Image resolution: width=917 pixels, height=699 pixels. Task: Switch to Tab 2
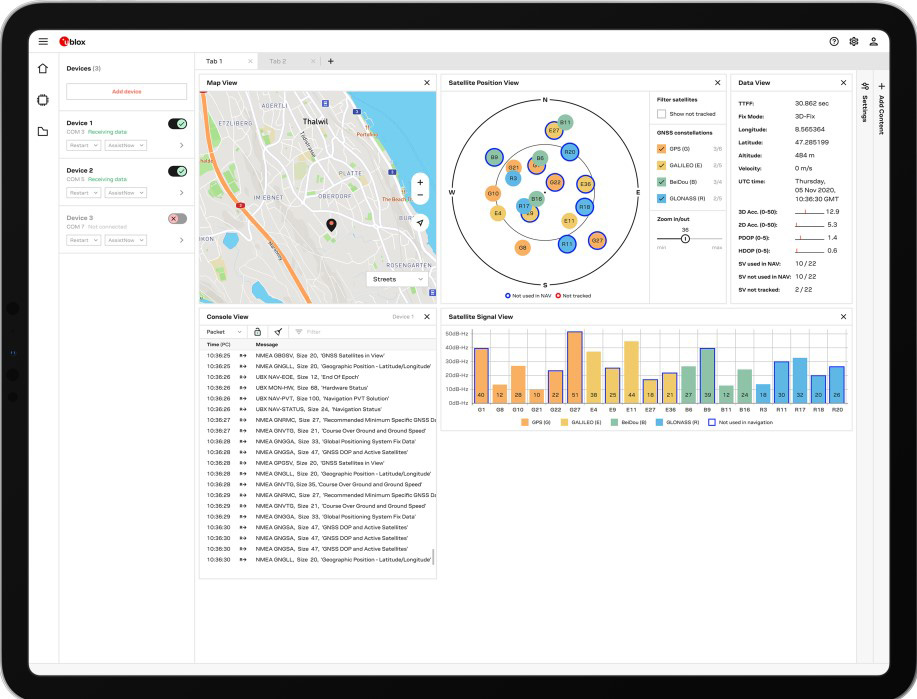coord(278,61)
